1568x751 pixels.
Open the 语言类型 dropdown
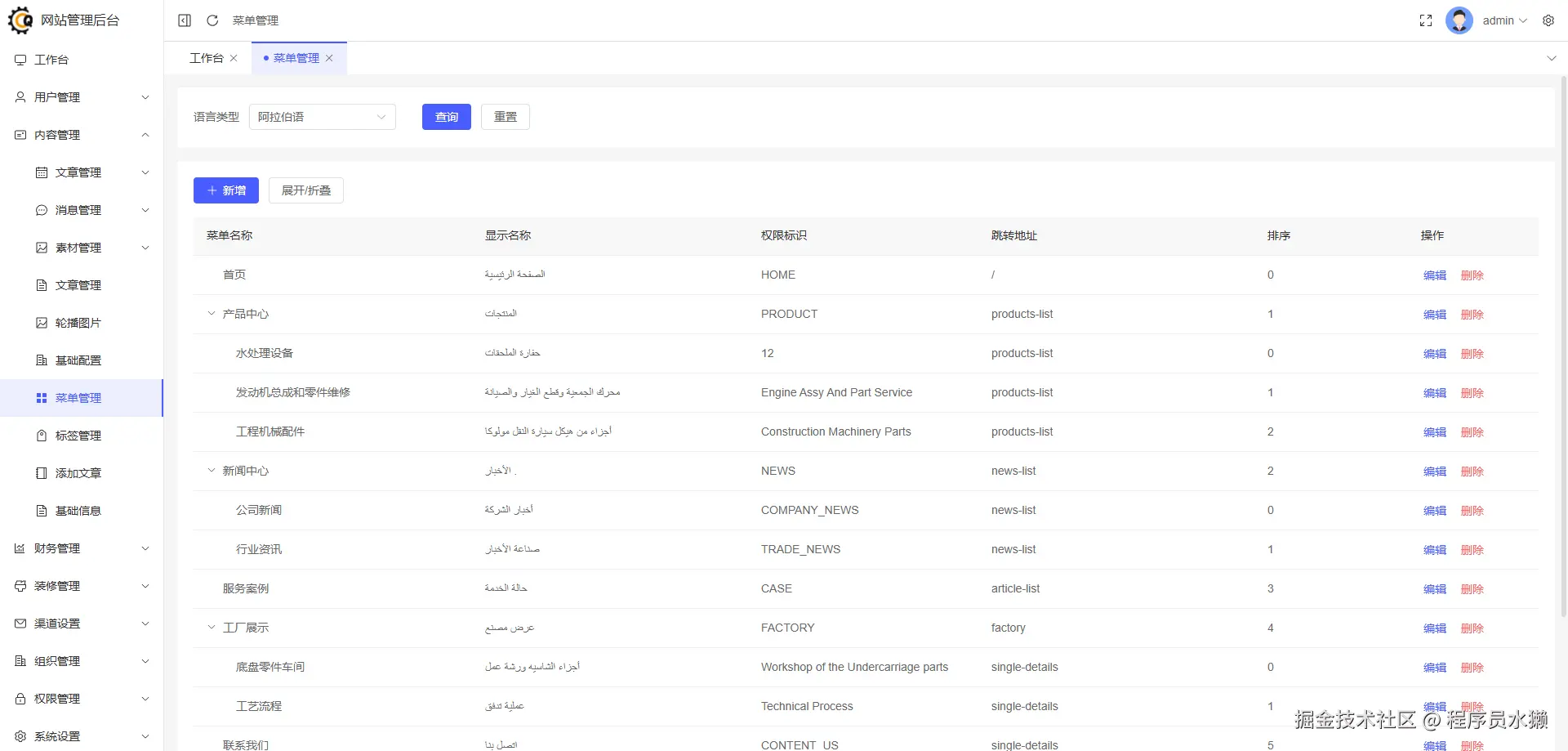[x=322, y=117]
